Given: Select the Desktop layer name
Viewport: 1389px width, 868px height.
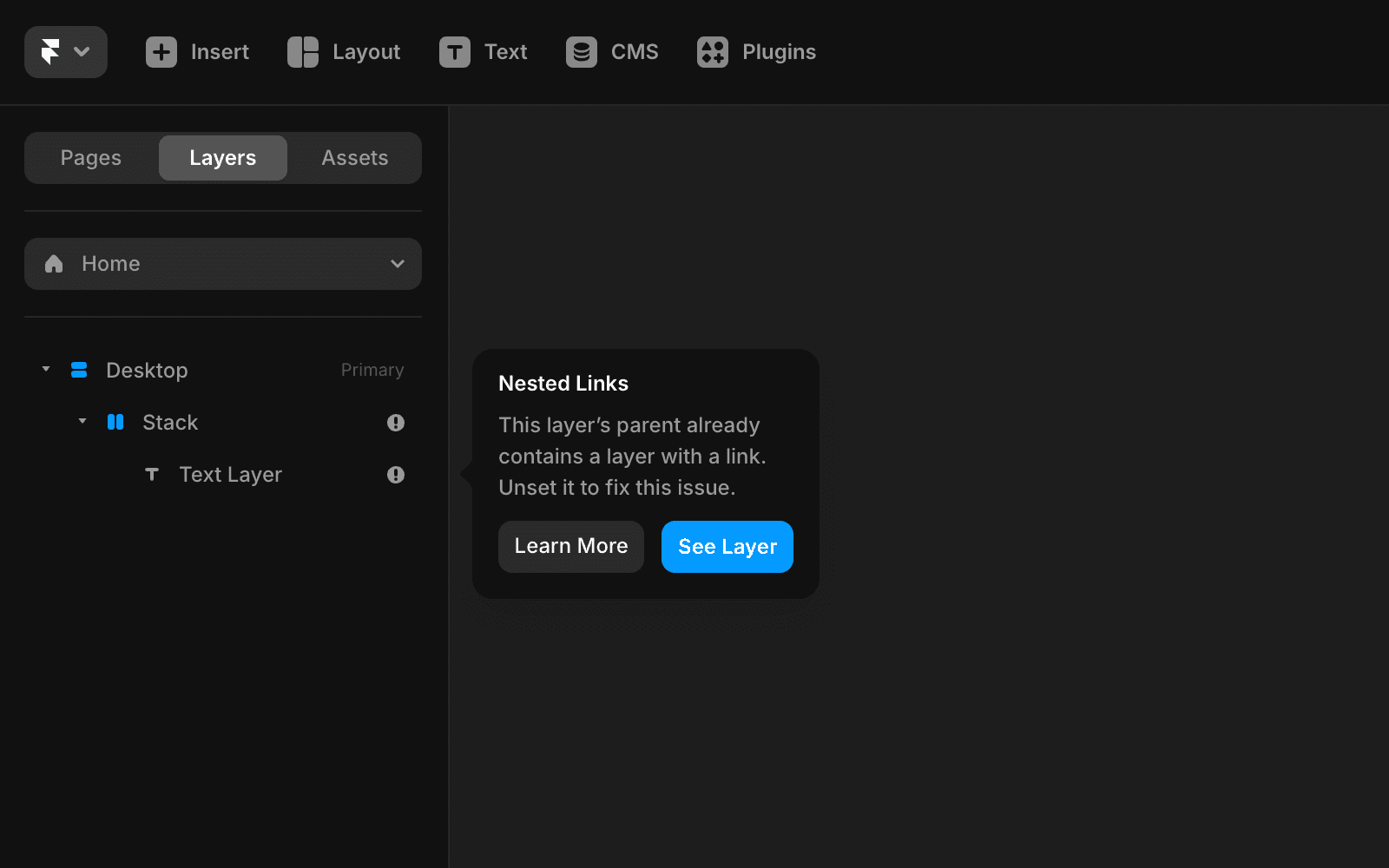Looking at the screenshot, I should coord(147,371).
